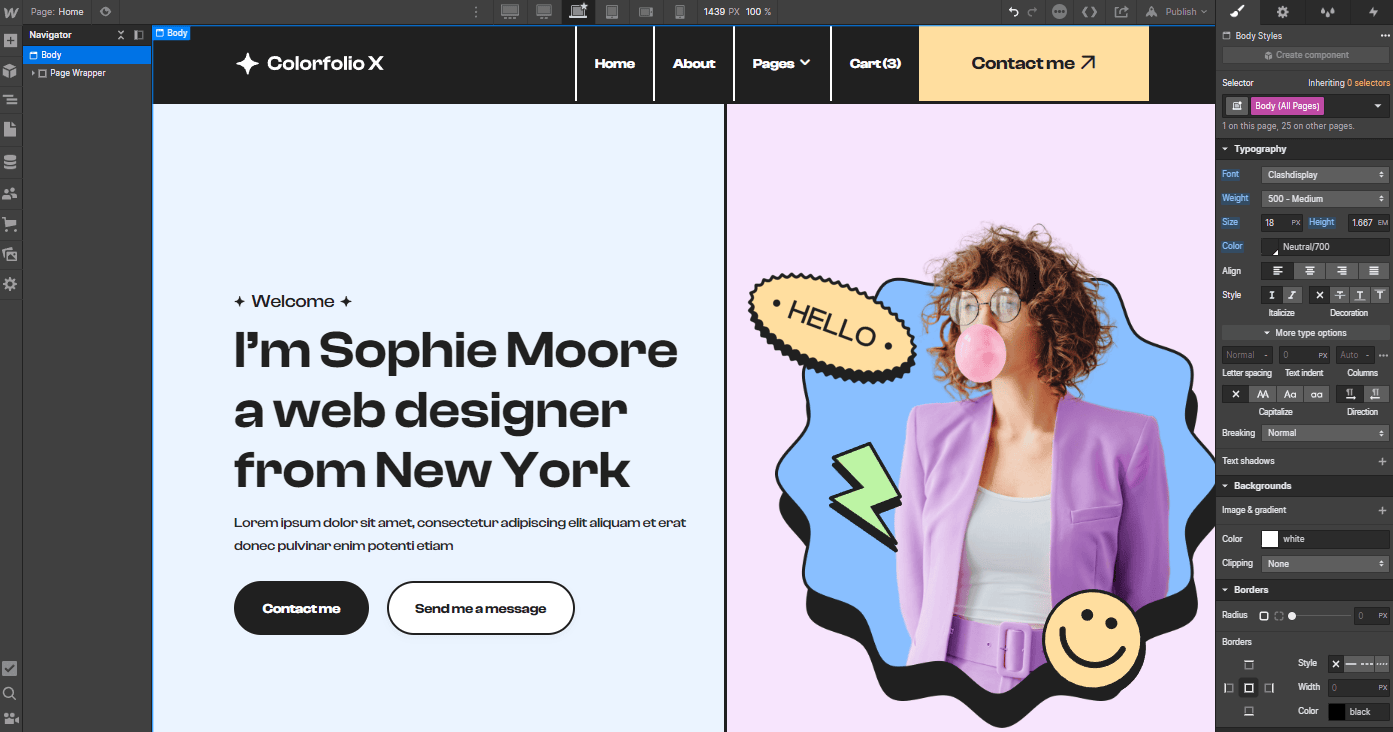Open the CMS Collections panel

tap(11, 161)
